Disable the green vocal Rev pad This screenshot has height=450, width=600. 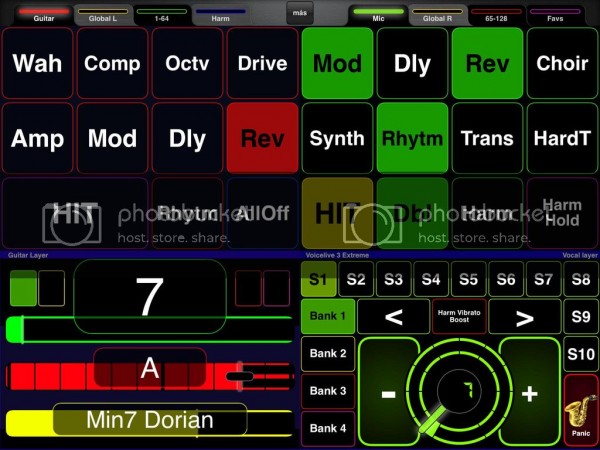488,63
